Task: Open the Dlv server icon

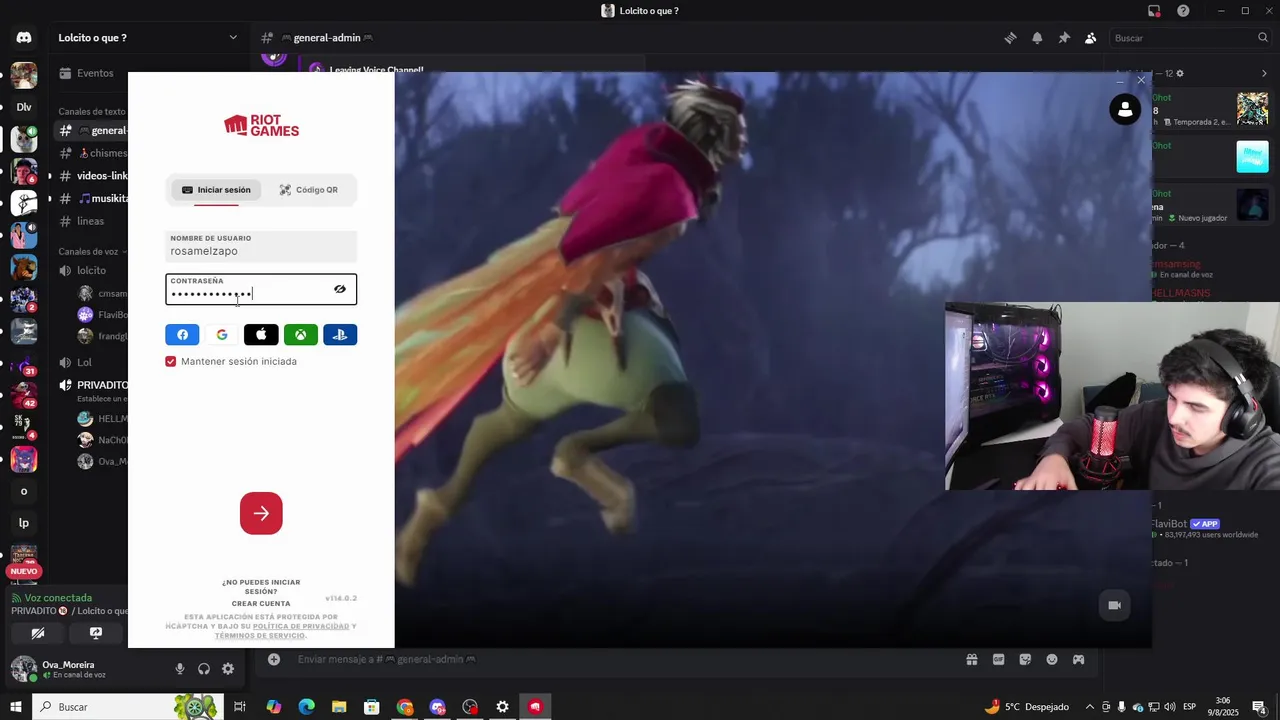Action: click(x=24, y=107)
